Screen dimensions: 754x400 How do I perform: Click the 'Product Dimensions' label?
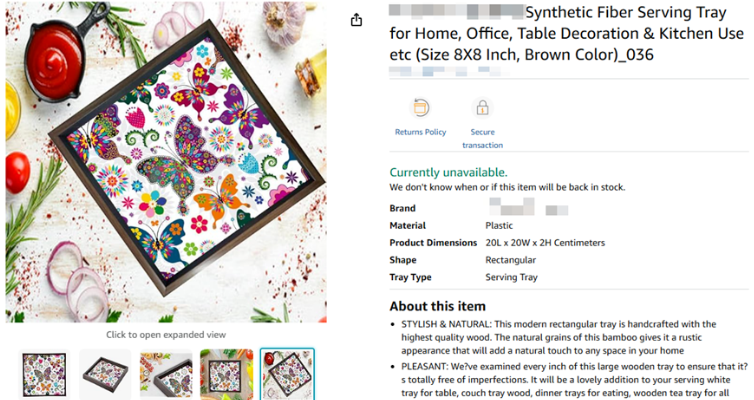[433, 242]
